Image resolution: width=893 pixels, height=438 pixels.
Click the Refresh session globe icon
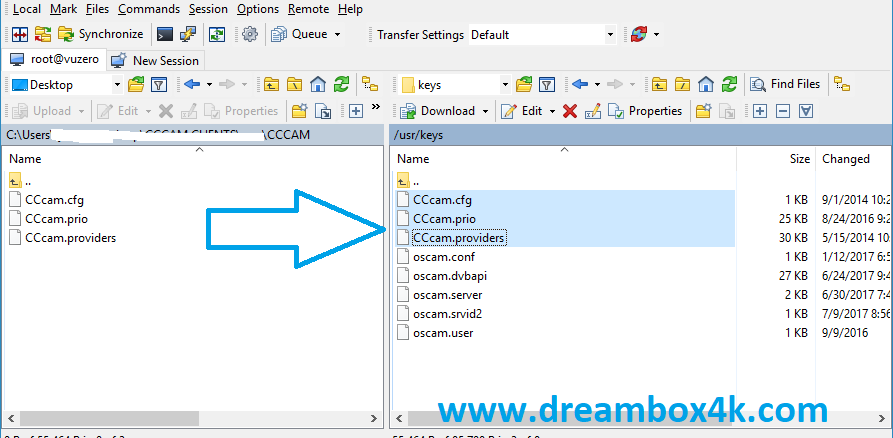click(638, 35)
